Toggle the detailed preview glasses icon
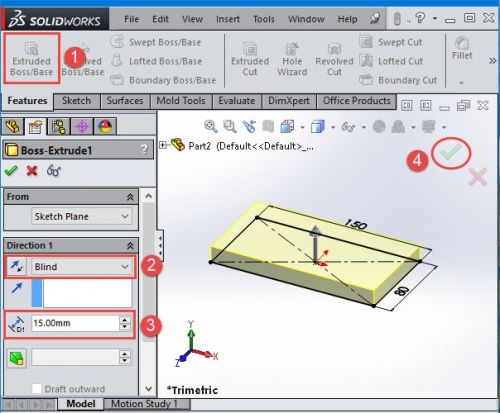Screen dimensions: 500x413 click(x=54, y=171)
